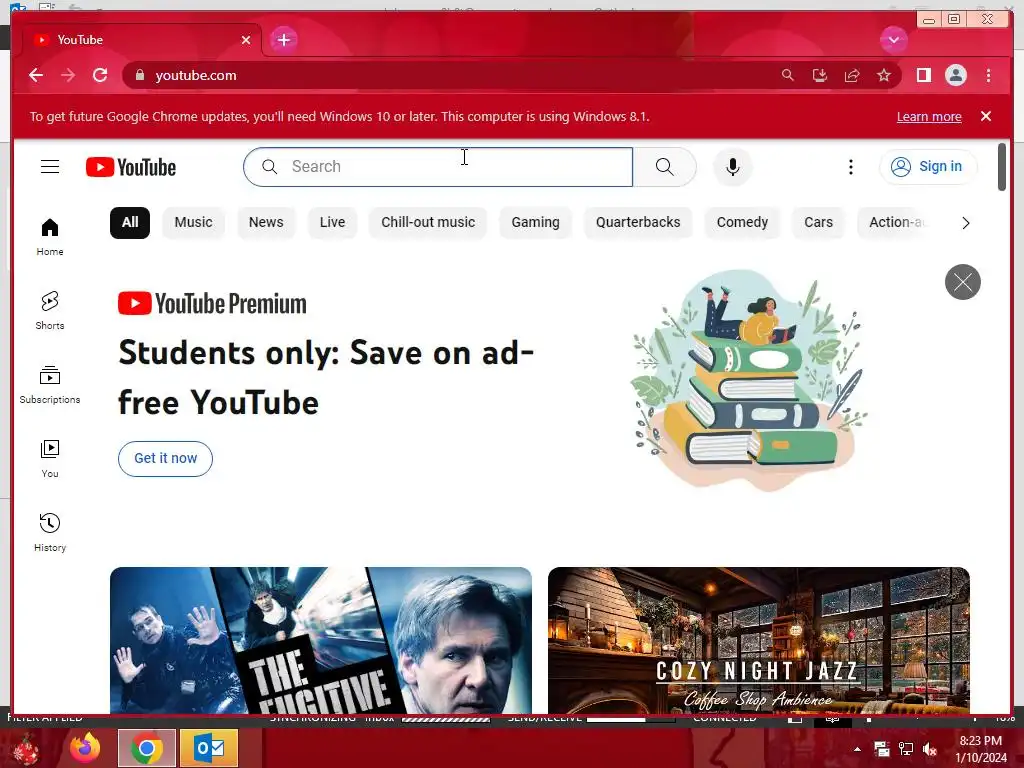Show hidden system tray icons arrow
The image size is (1024, 768).
pos(857,749)
